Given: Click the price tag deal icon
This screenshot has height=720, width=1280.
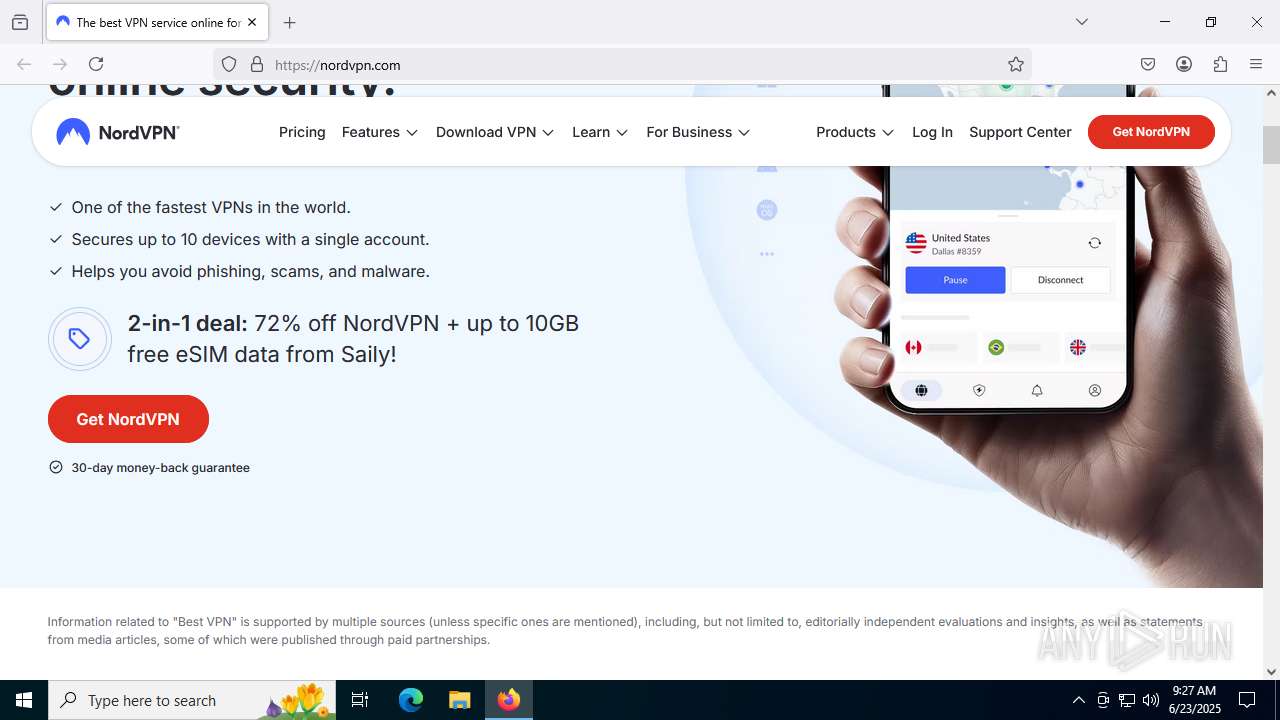Looking at the screenshot, I should coord(80,339).
